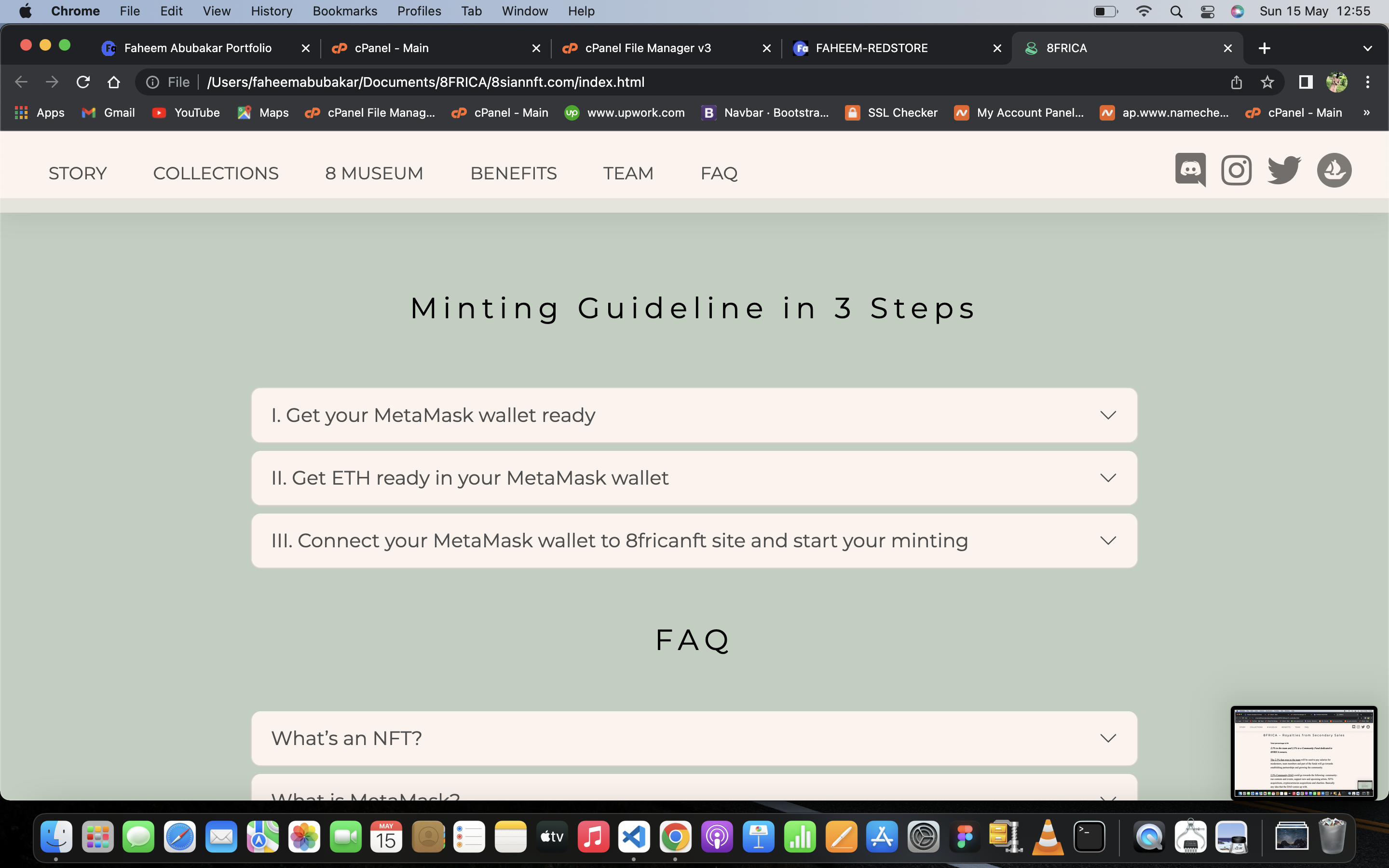The height and width of the screenshot is (868, 1389).
Task: Open Chrome profile avatar
Action: [x=1337, y=82]
